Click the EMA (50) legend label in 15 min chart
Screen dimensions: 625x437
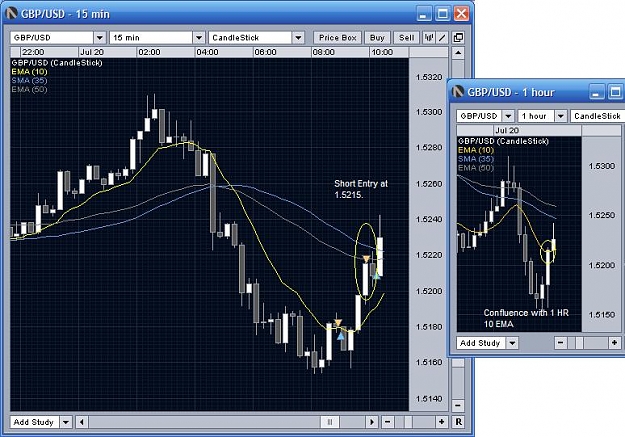(x=29, y=89)
